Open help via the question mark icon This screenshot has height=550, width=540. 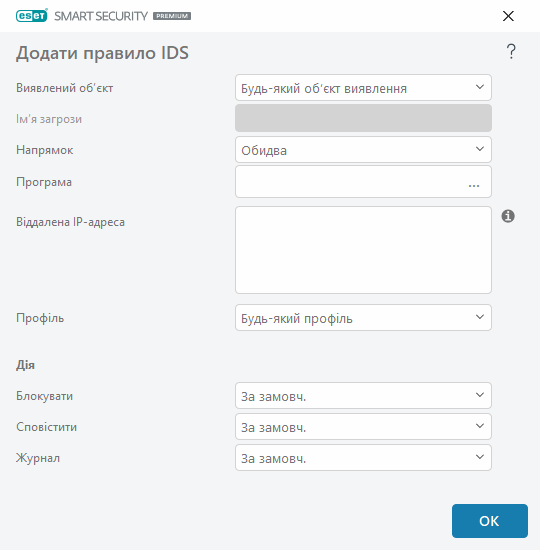[x=511, y=52]
